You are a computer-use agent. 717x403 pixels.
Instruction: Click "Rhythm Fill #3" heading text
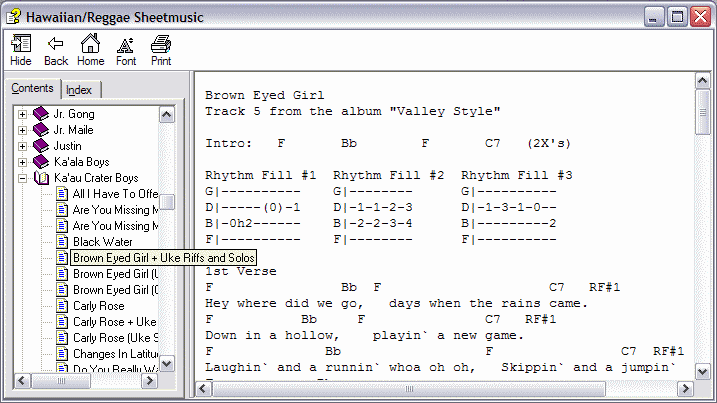517,175
